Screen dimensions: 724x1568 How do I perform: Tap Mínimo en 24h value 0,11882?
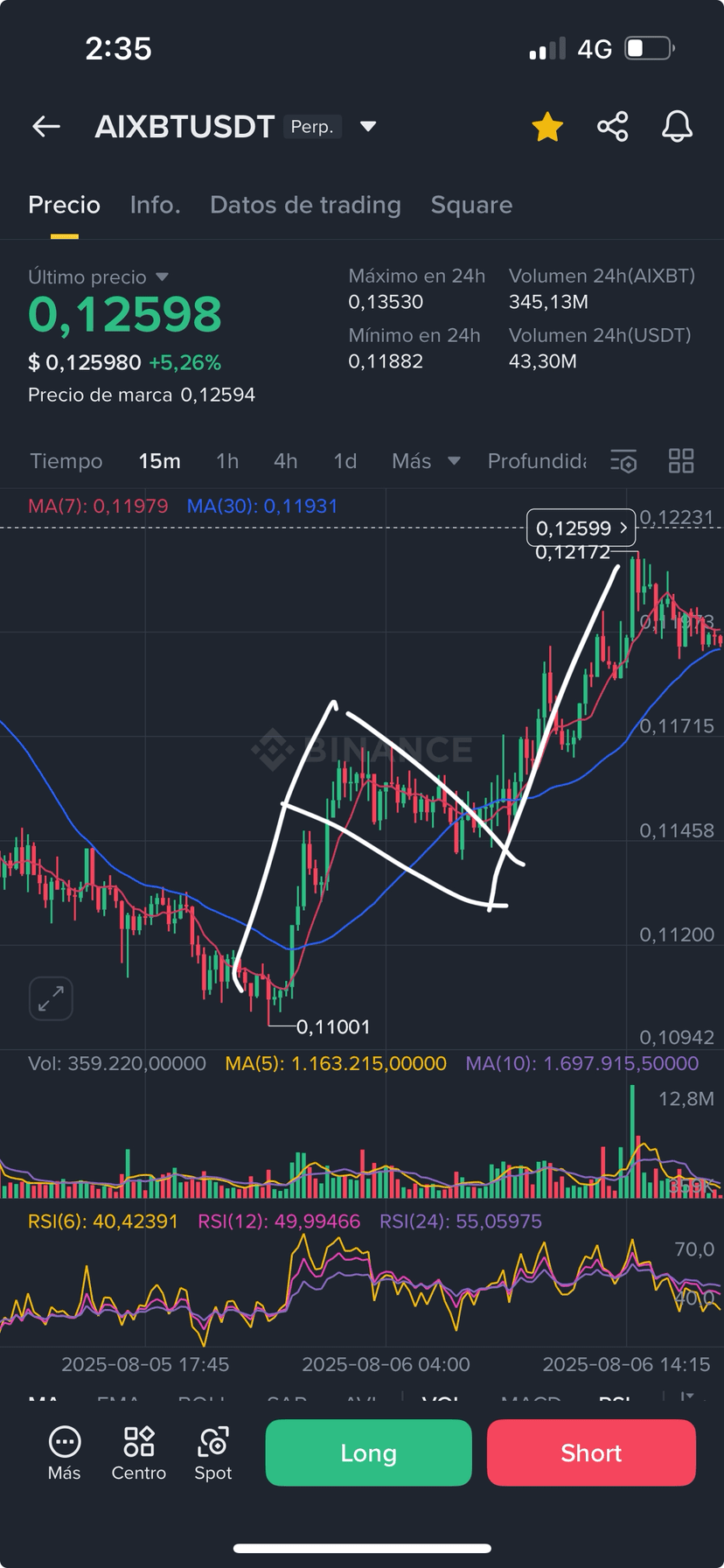click(x=386, y=361)
